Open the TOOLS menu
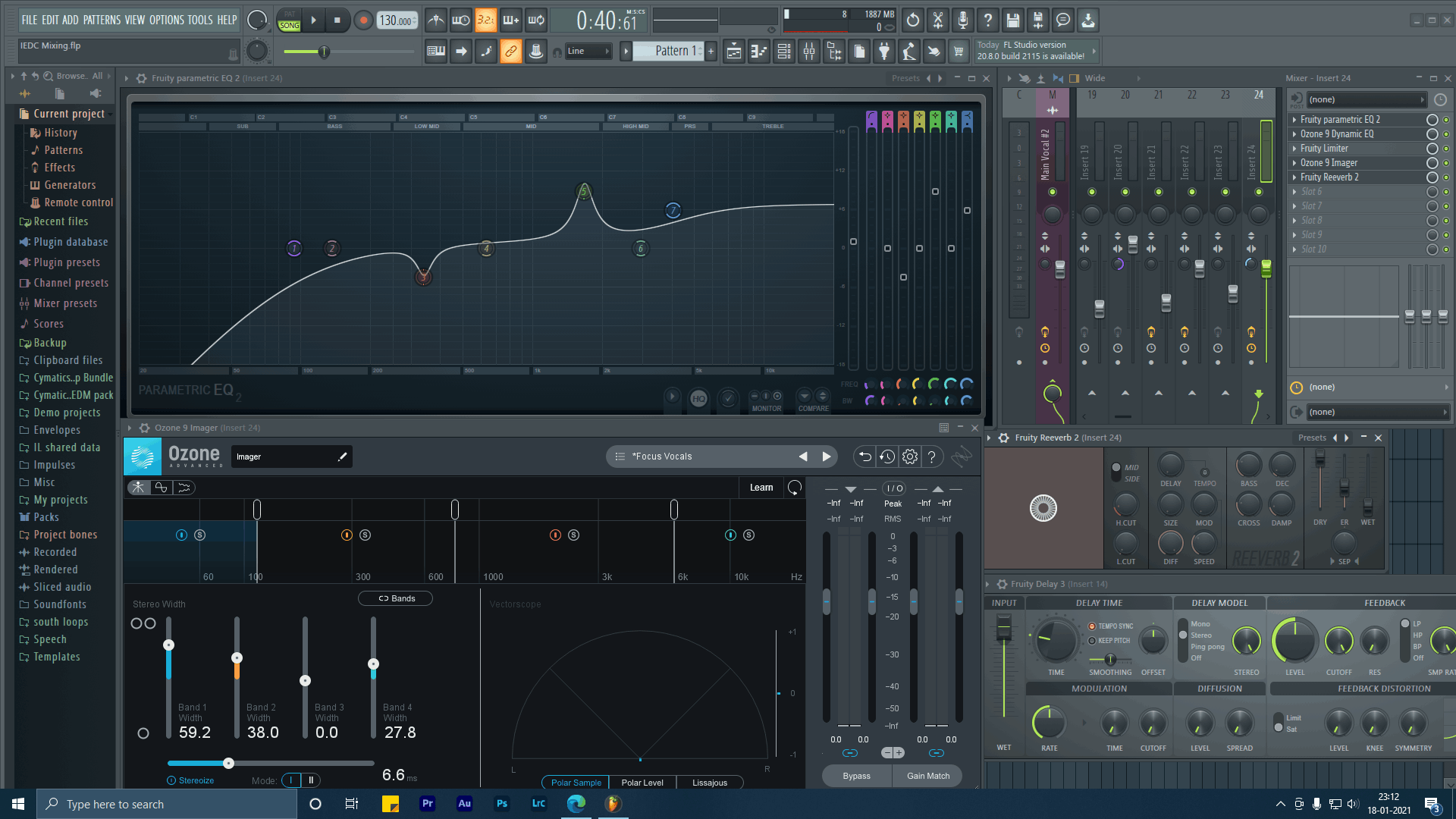This screenshot has height=819, width=1456. coord(200,20)
